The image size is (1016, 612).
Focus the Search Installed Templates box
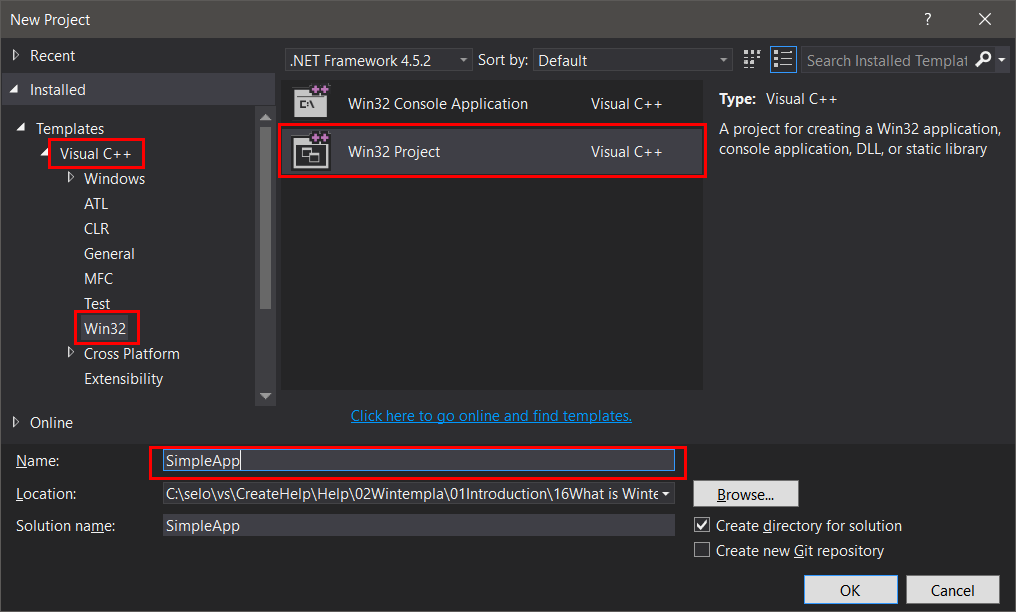tap(886, 60)
